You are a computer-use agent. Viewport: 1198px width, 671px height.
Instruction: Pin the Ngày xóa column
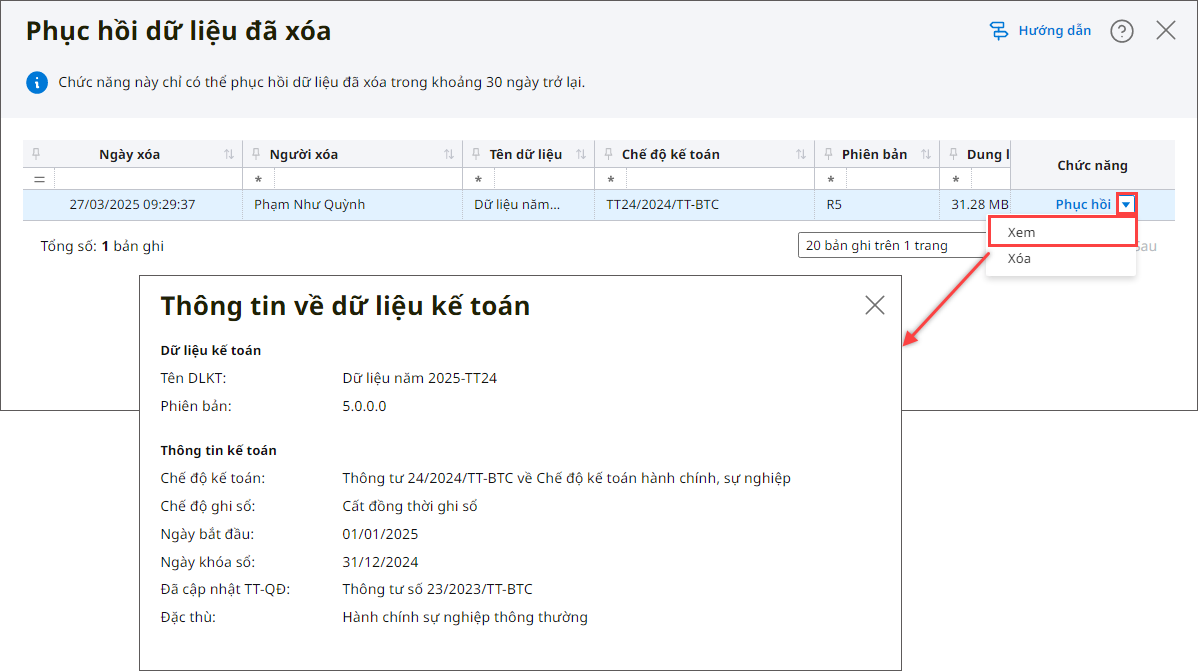click(36, 154)
